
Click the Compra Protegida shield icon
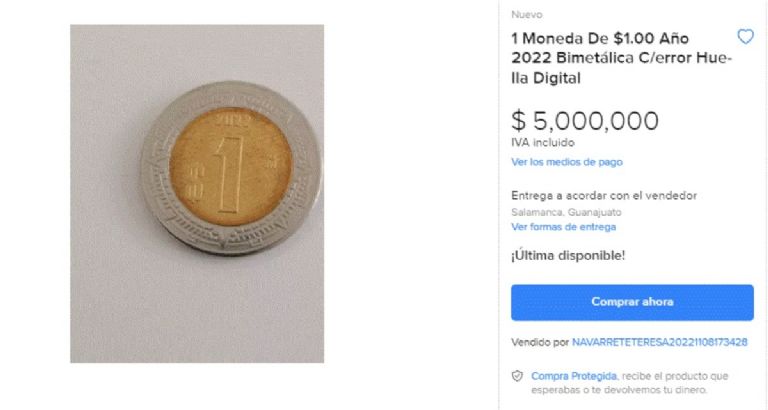point(517,375)
